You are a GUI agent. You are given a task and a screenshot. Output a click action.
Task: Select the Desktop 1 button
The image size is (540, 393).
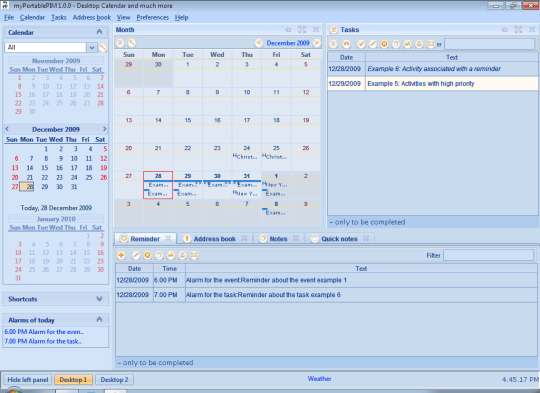pos(73,380)
